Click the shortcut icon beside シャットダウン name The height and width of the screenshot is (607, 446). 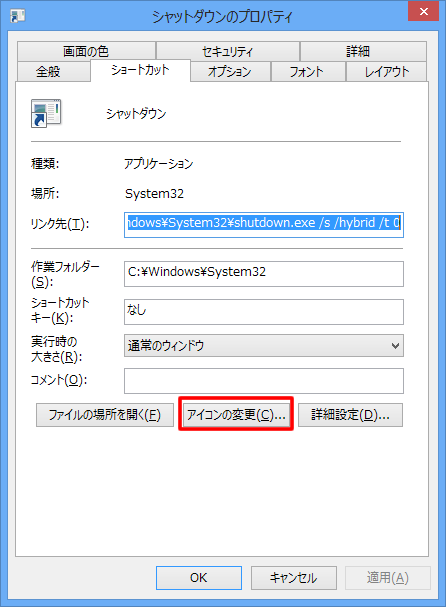(46, 113)
